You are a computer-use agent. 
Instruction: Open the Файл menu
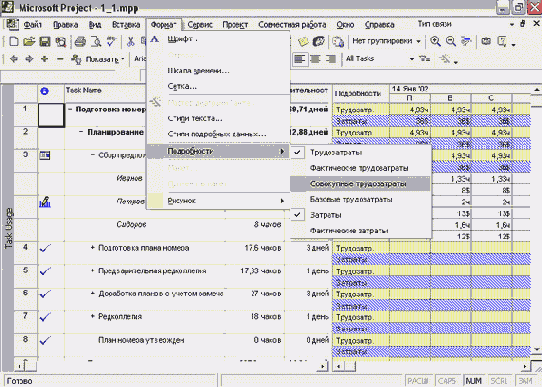click(x=32, y=25)
